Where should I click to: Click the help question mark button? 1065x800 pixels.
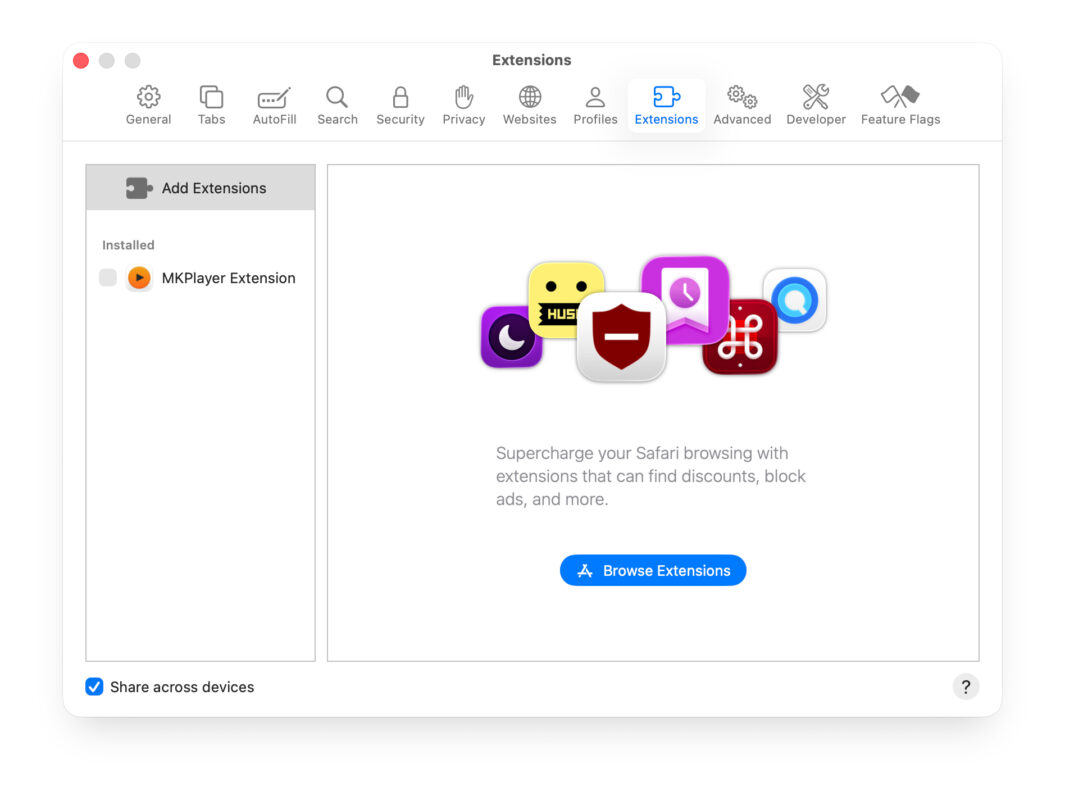965,687
